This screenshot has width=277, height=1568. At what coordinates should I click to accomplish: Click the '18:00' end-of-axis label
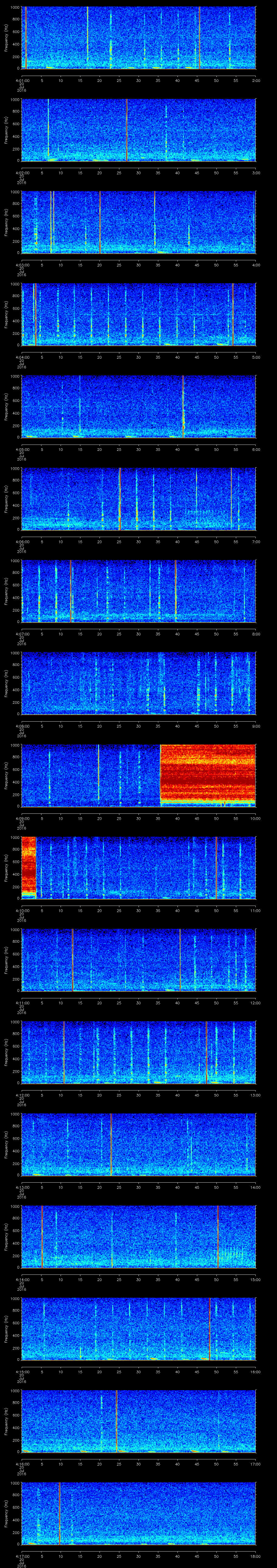pos(255,1556)
